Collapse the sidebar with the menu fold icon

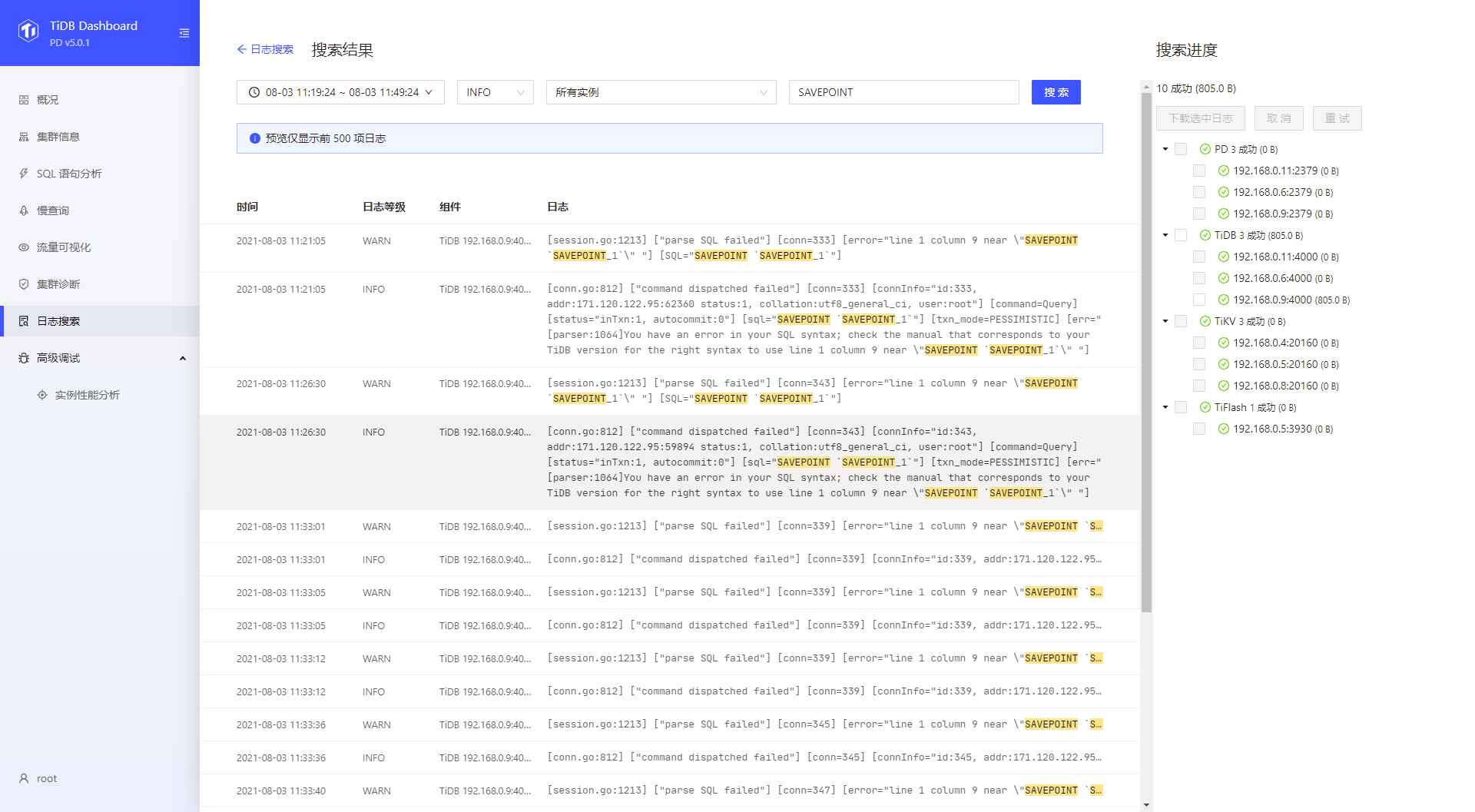[x=184, y=33]
